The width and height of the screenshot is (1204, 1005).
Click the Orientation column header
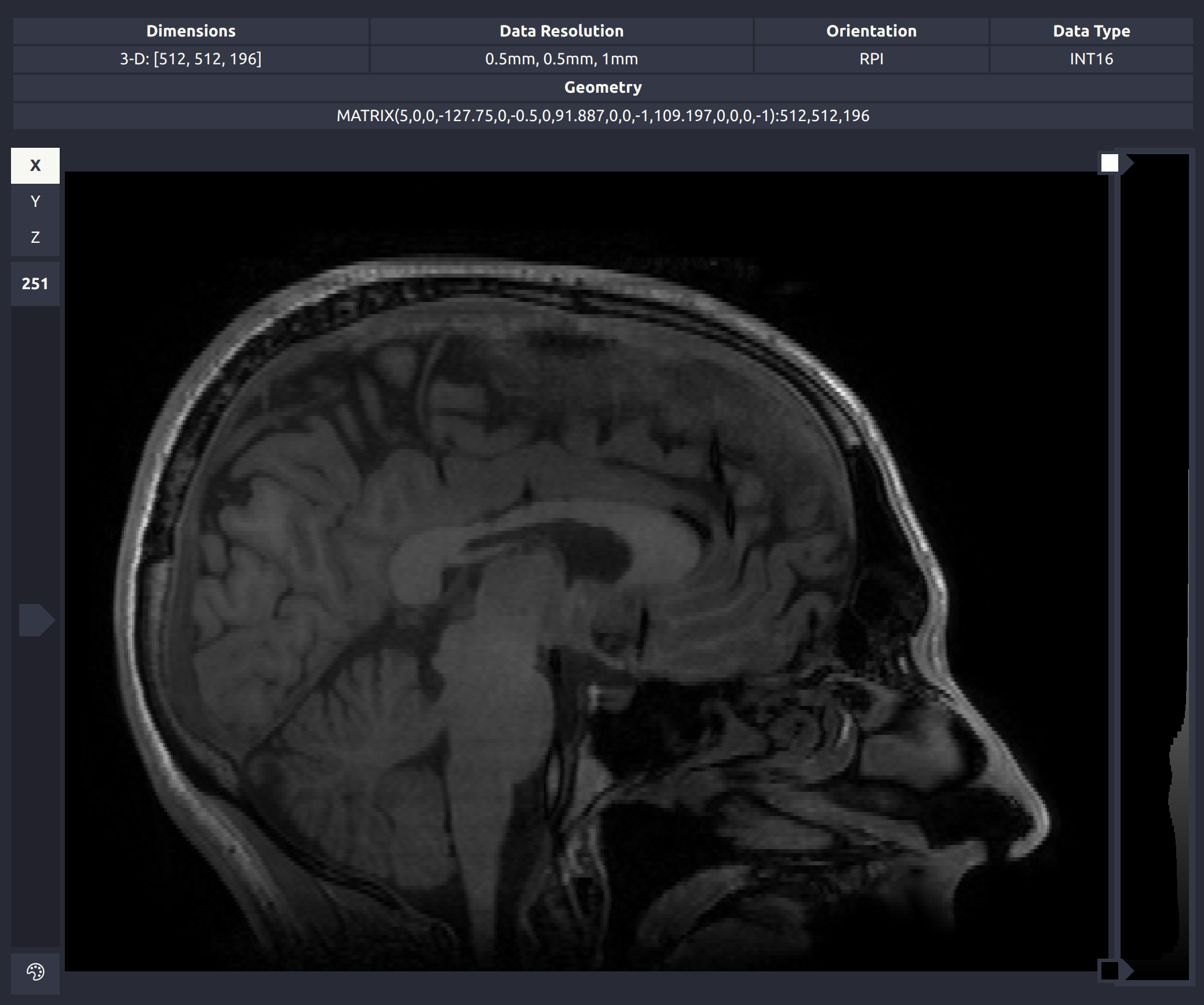871,31
